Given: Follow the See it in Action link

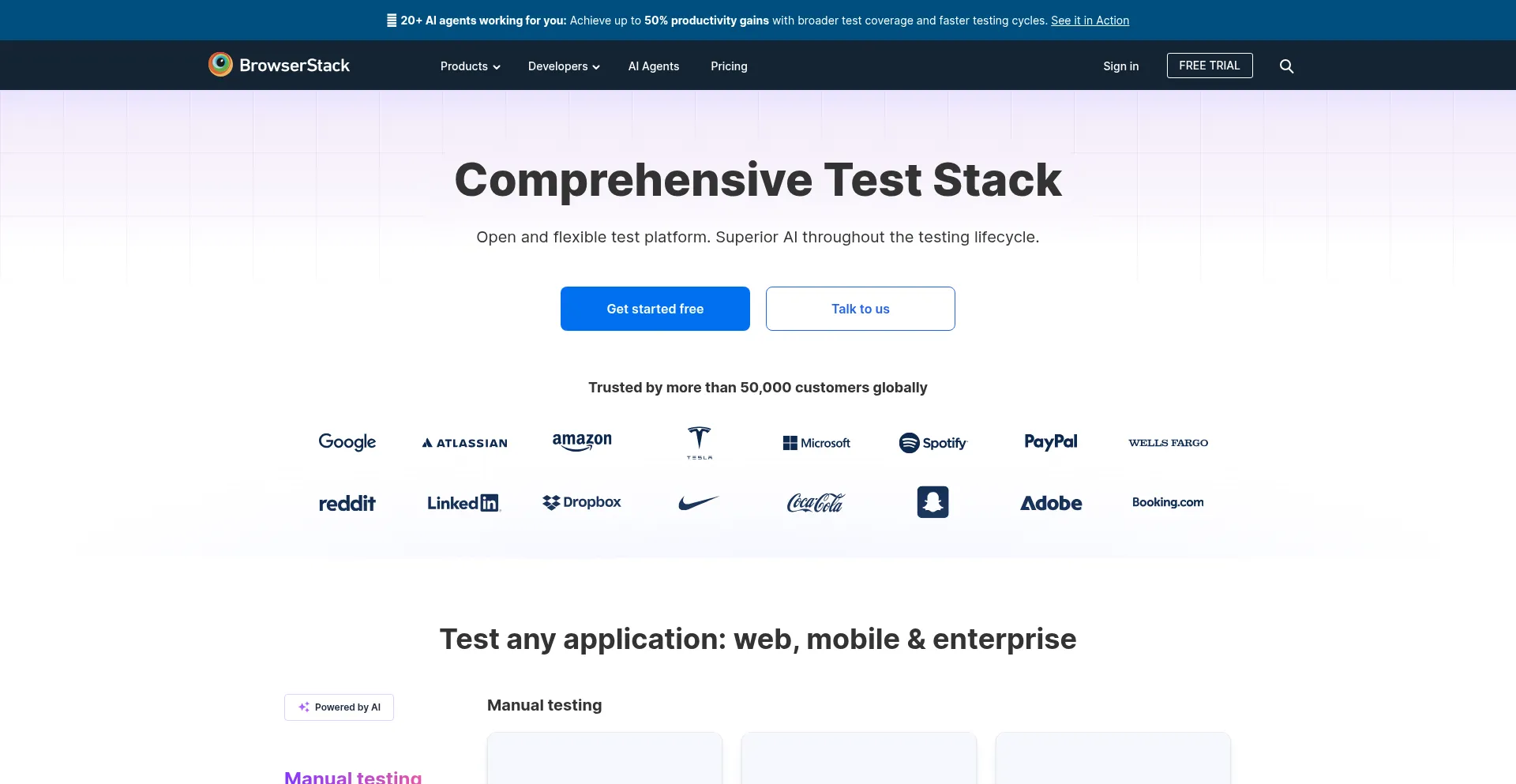Looking at the screenshot, I should [1090, 21].
